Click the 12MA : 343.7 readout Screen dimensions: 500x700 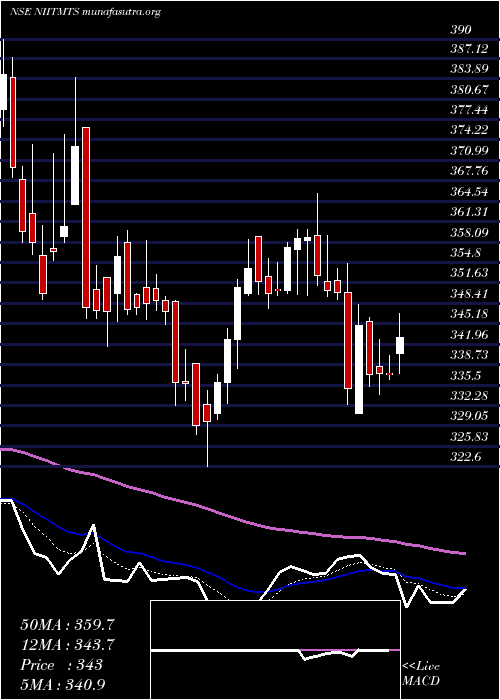[x=68, y=645]
